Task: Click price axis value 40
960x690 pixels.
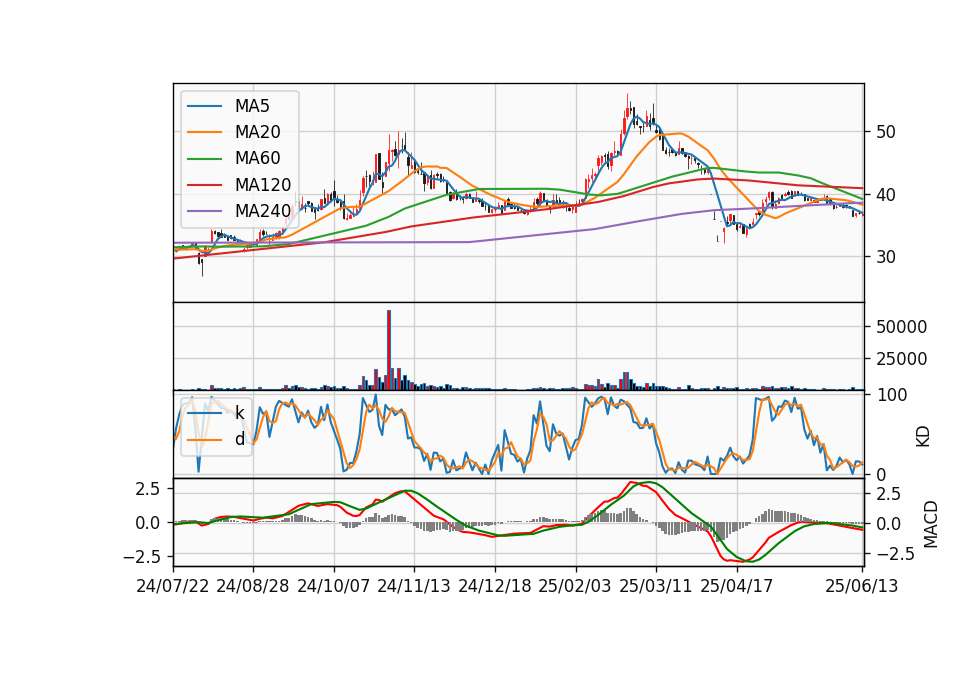Action: [x=885, y=195]
